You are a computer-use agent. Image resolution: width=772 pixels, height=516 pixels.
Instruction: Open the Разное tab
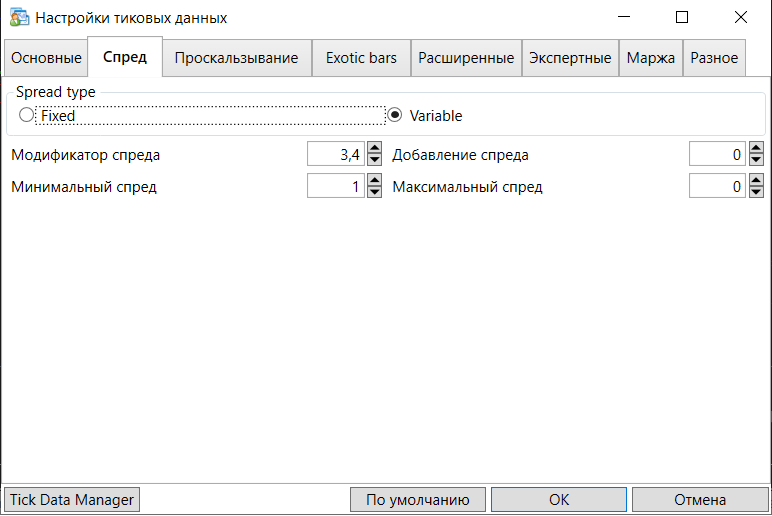(714, 58)
